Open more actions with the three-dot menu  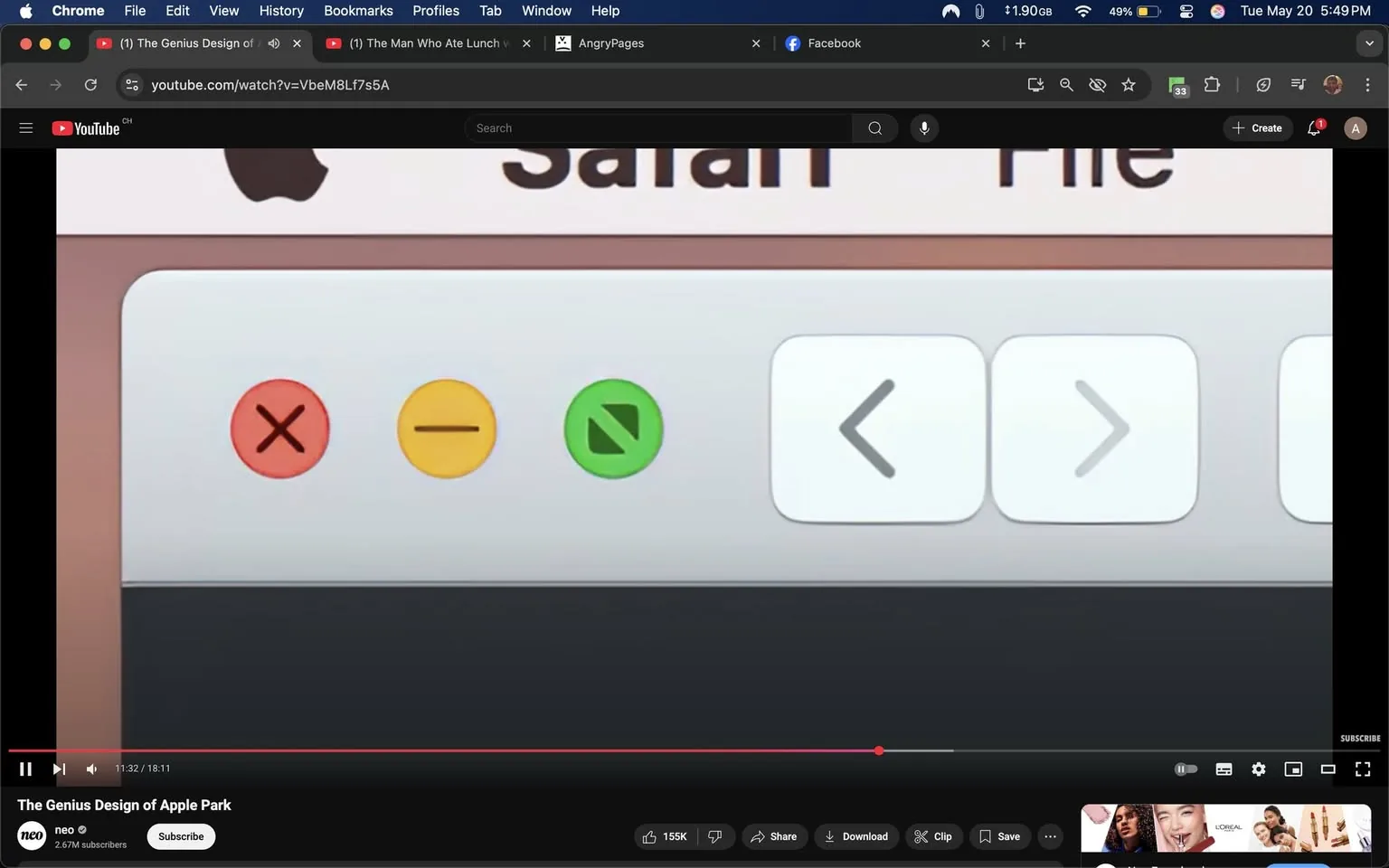tap(1049, 836)
